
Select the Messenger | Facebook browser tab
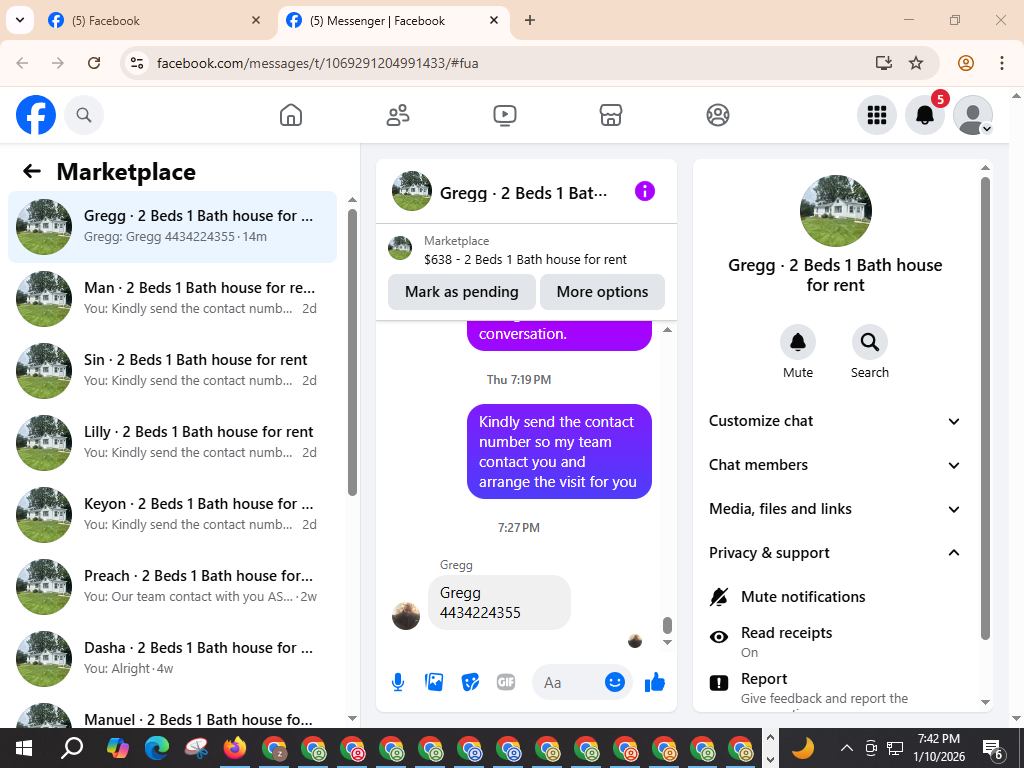click(394, 20)
